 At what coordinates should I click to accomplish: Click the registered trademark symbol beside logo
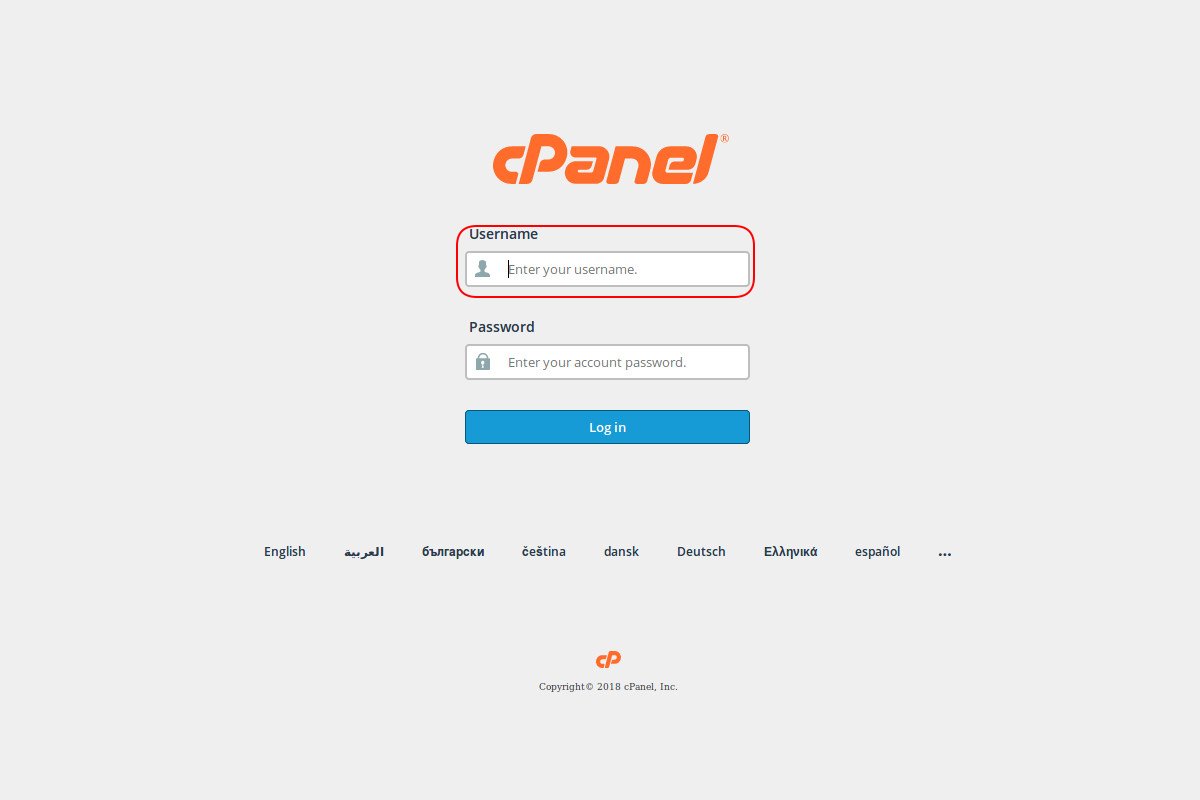click(724, 139)
